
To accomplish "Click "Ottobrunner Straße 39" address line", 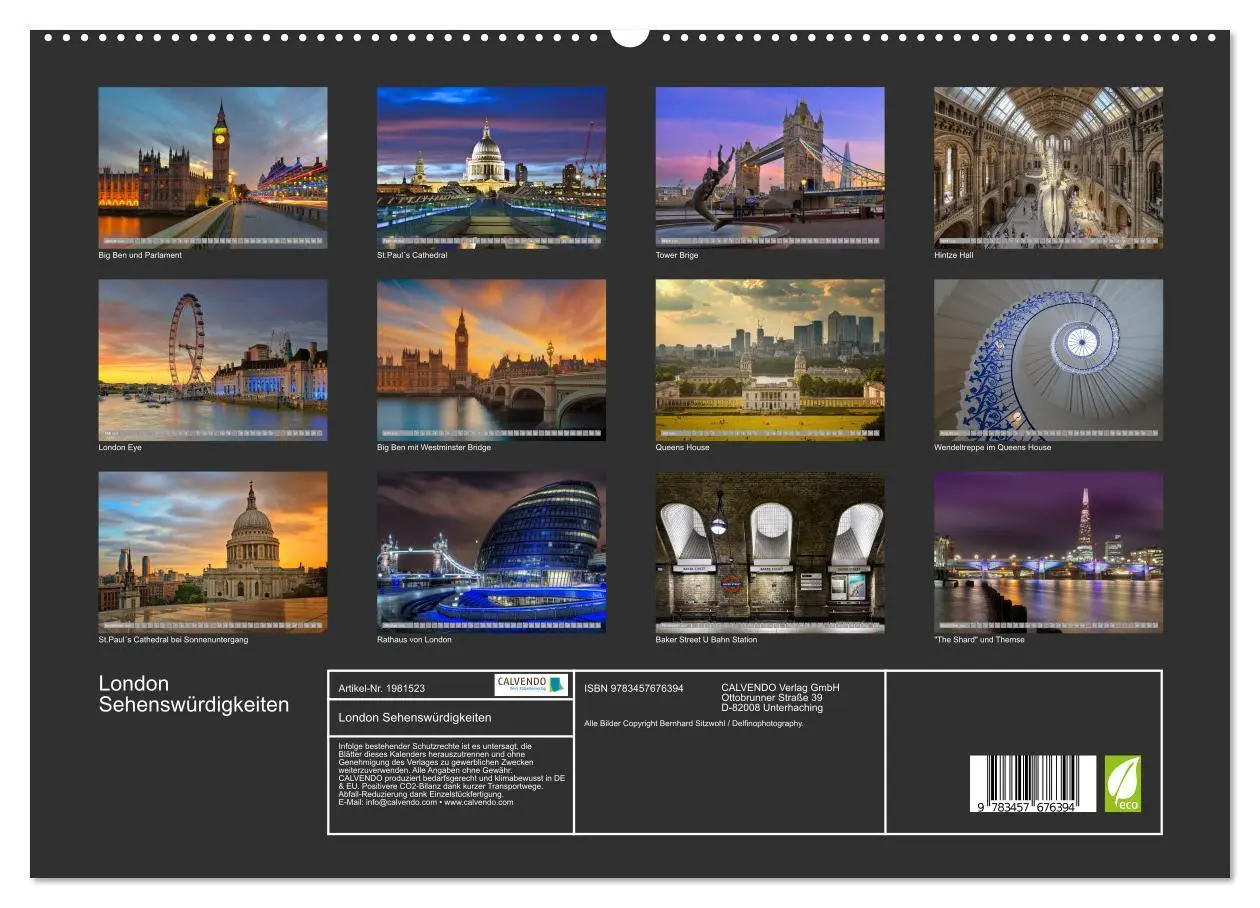I will point(772,698).
